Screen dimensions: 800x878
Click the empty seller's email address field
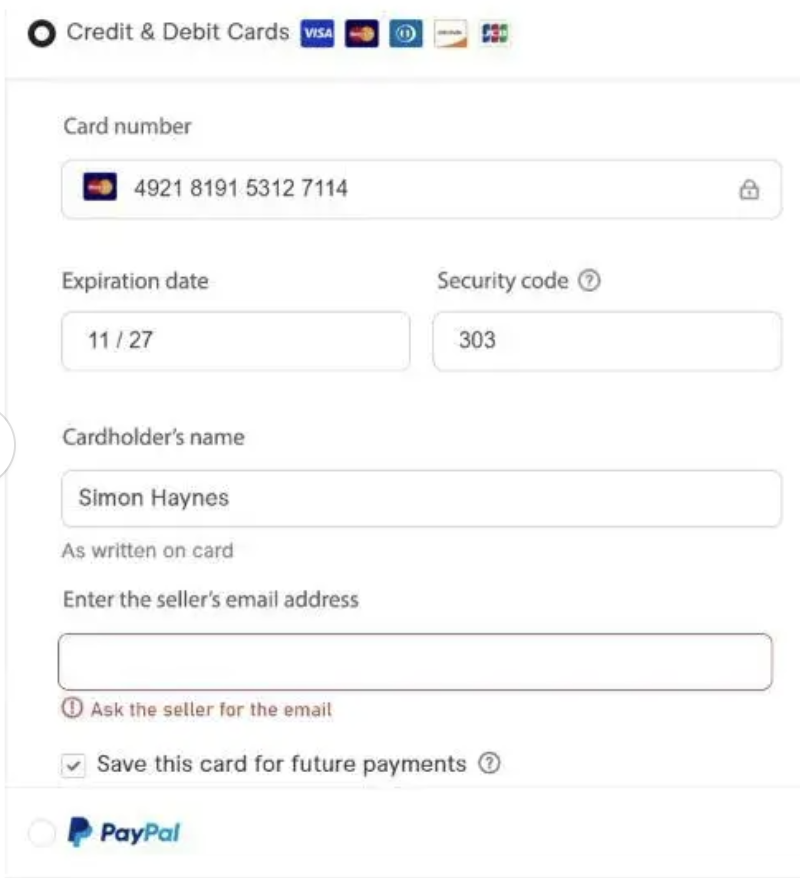click(415, 661)
